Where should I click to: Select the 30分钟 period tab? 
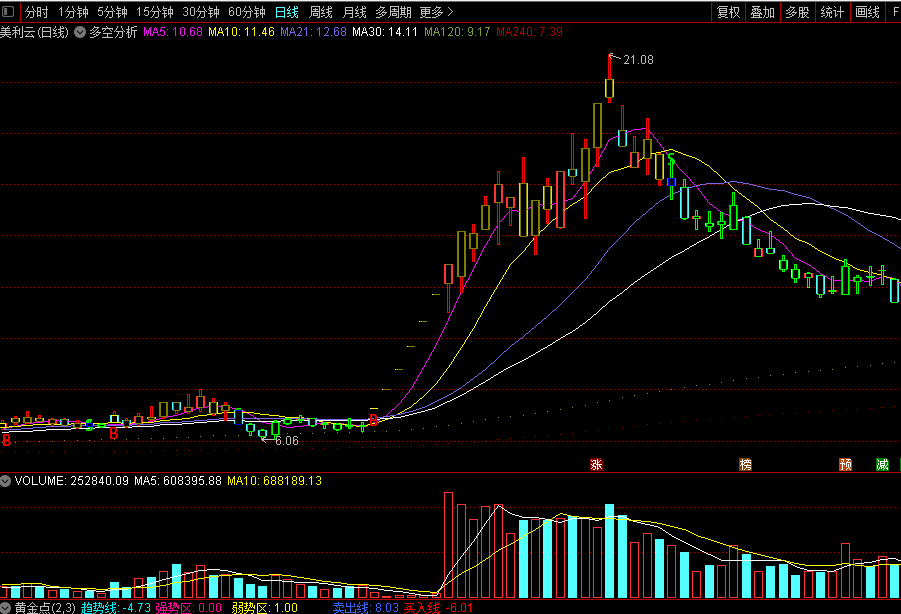[x=201, y=12]
